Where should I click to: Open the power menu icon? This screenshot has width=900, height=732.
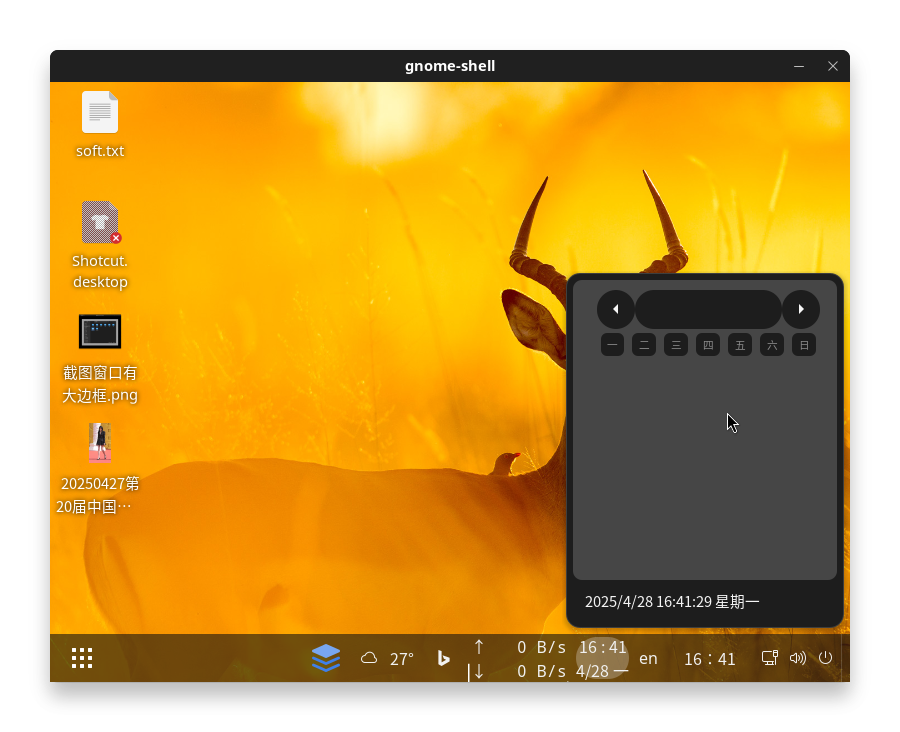[x=825, y=658]
